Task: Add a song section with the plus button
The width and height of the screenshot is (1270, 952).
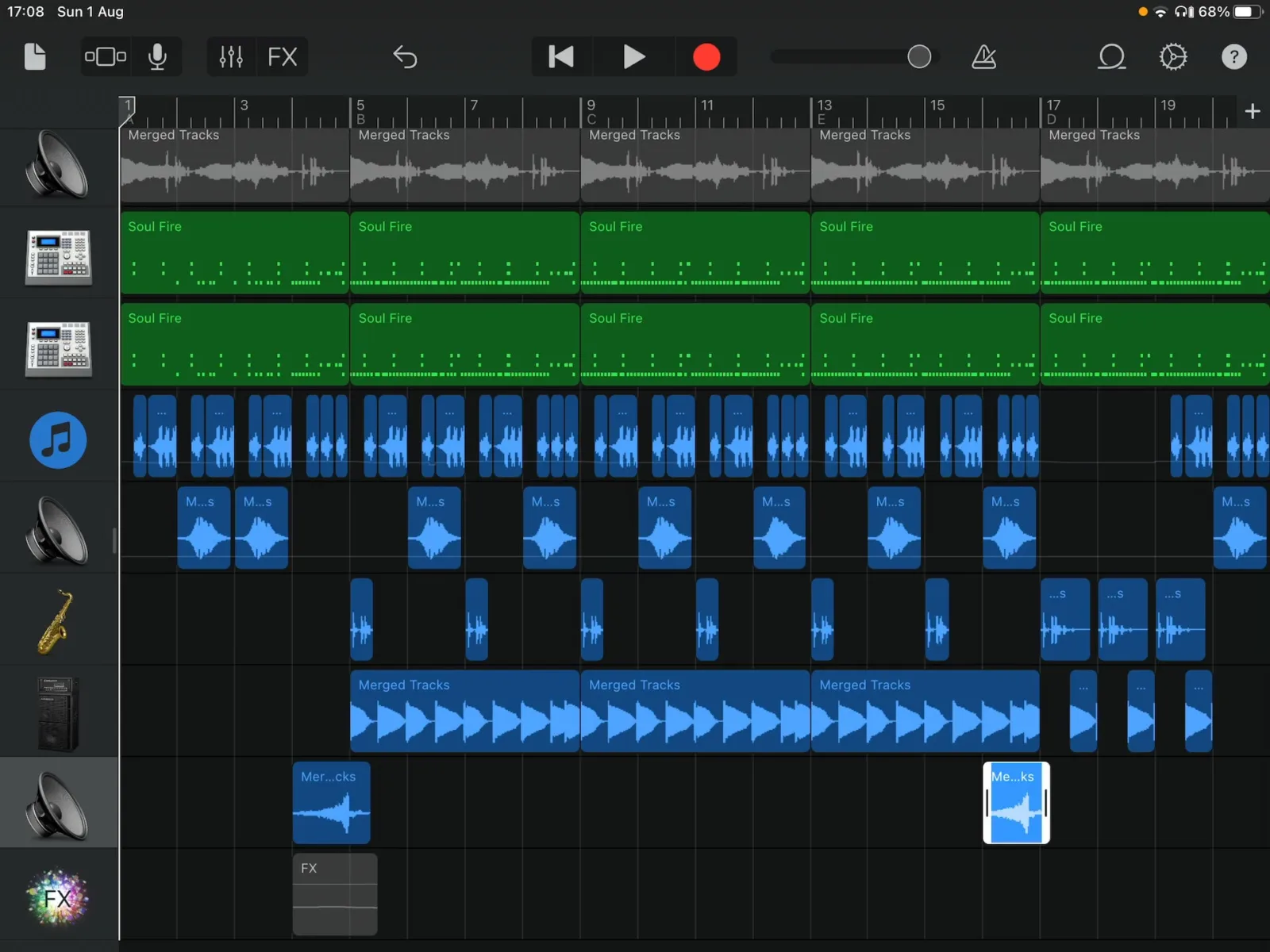Action: [x=1253, y=111]
